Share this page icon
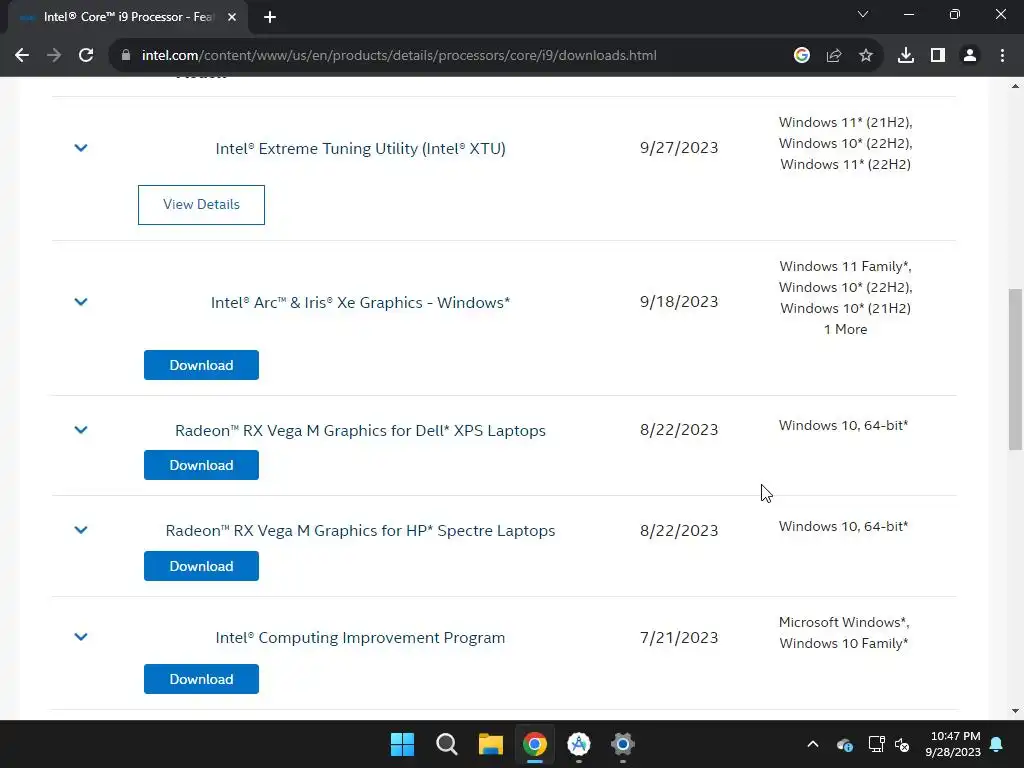The height and width of the screenshot is (768, 1024). [834, 56]
